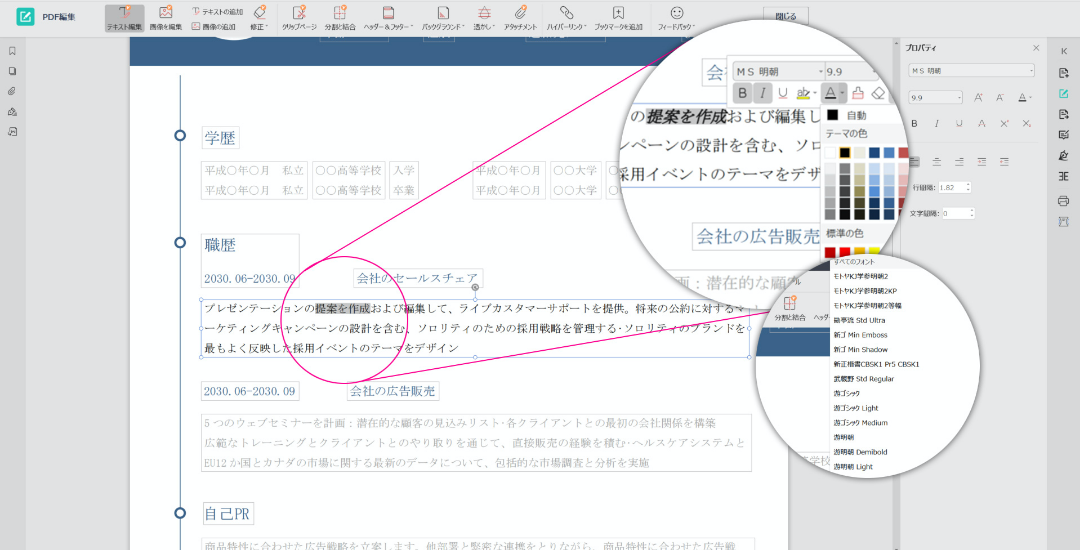Select left alignment in the properties panel
This screenshot has width=1080, height=550.
[915, 162]
